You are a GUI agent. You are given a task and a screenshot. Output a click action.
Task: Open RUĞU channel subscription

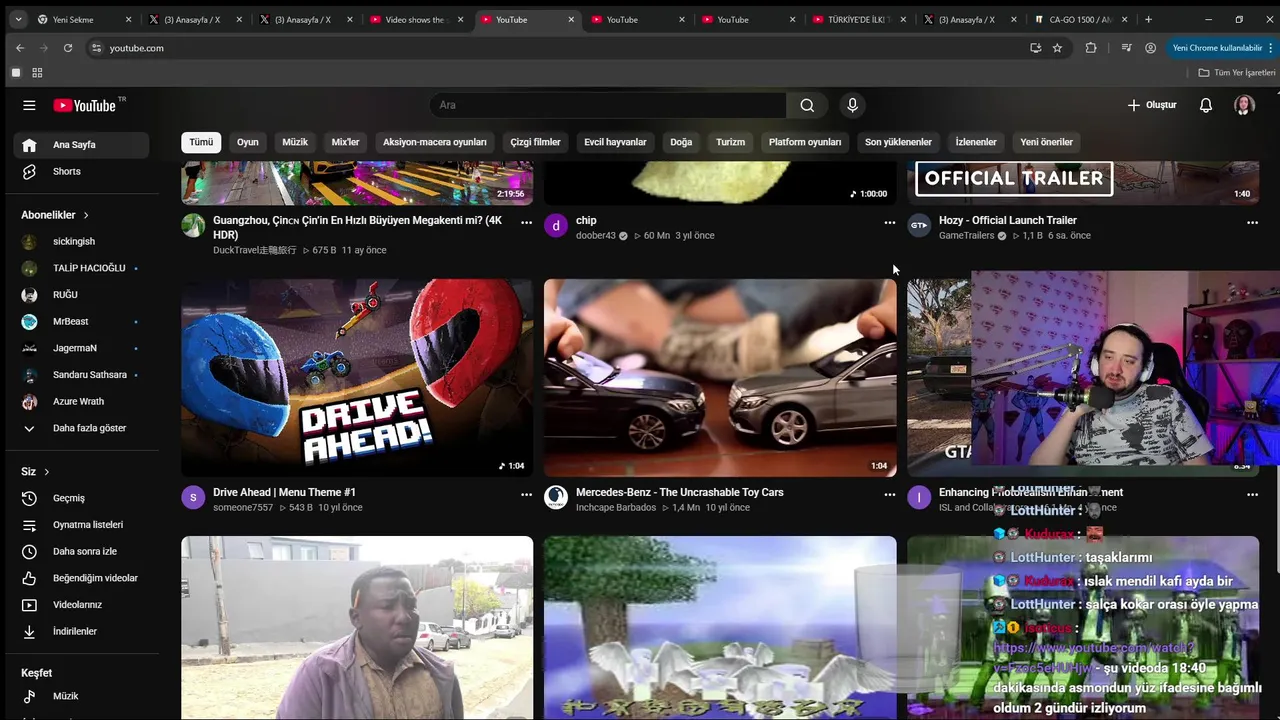point(82,295)
